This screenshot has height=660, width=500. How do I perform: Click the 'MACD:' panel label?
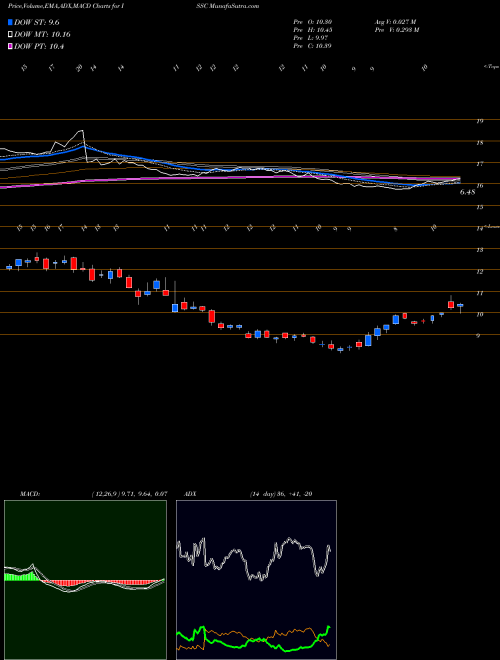pos(29,494)
